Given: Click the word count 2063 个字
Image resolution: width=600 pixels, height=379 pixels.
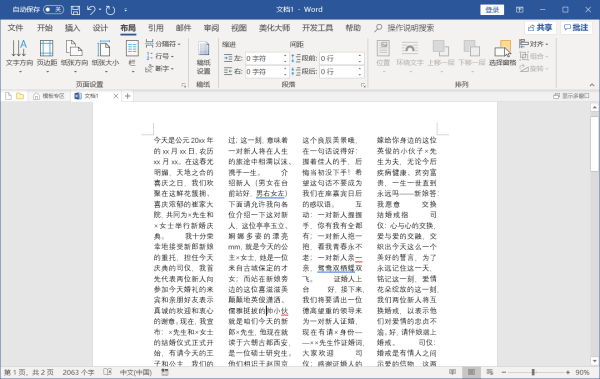Looking at the screenshot, I should tap(78, 372).
